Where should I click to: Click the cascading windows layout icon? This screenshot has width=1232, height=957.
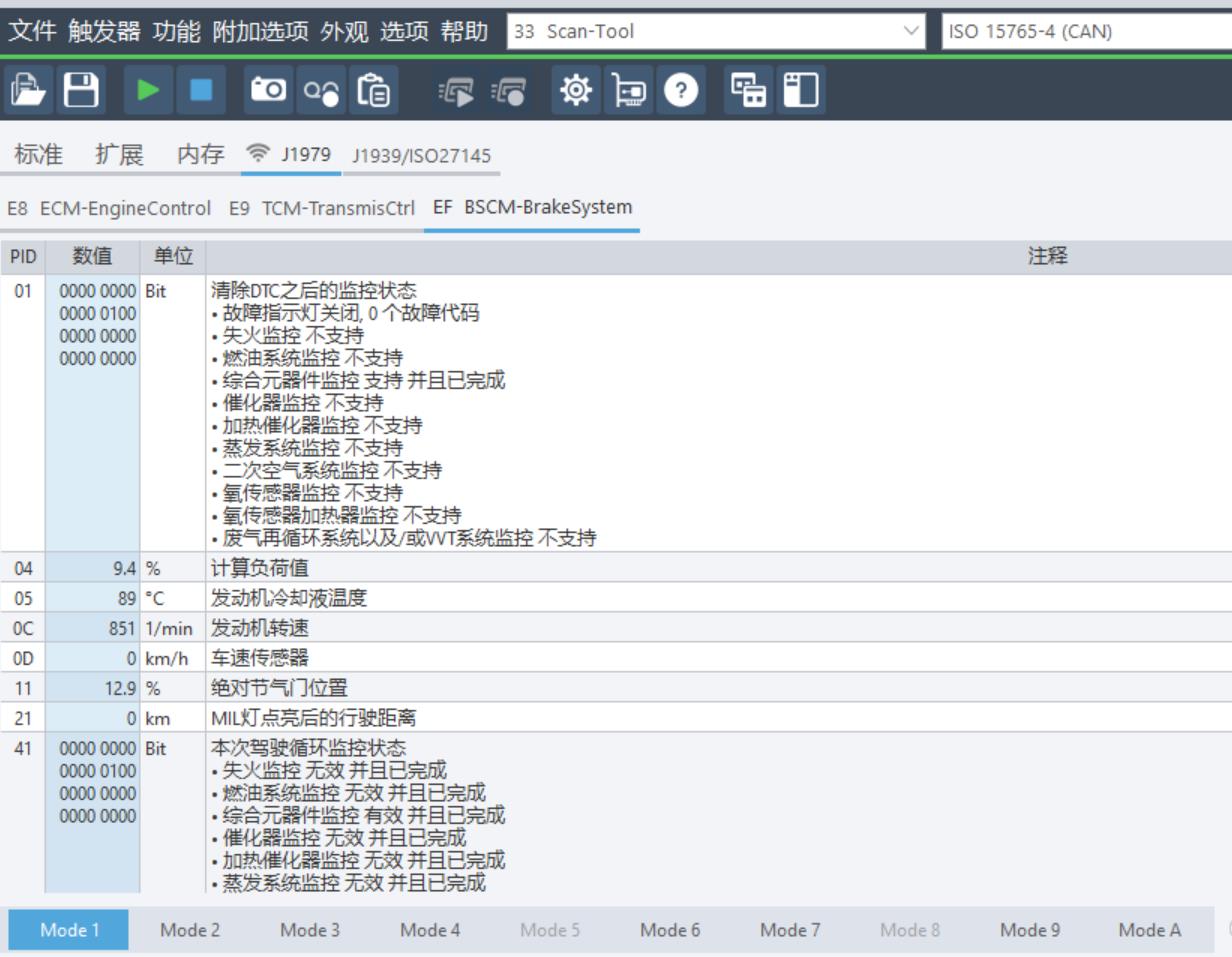748,91
